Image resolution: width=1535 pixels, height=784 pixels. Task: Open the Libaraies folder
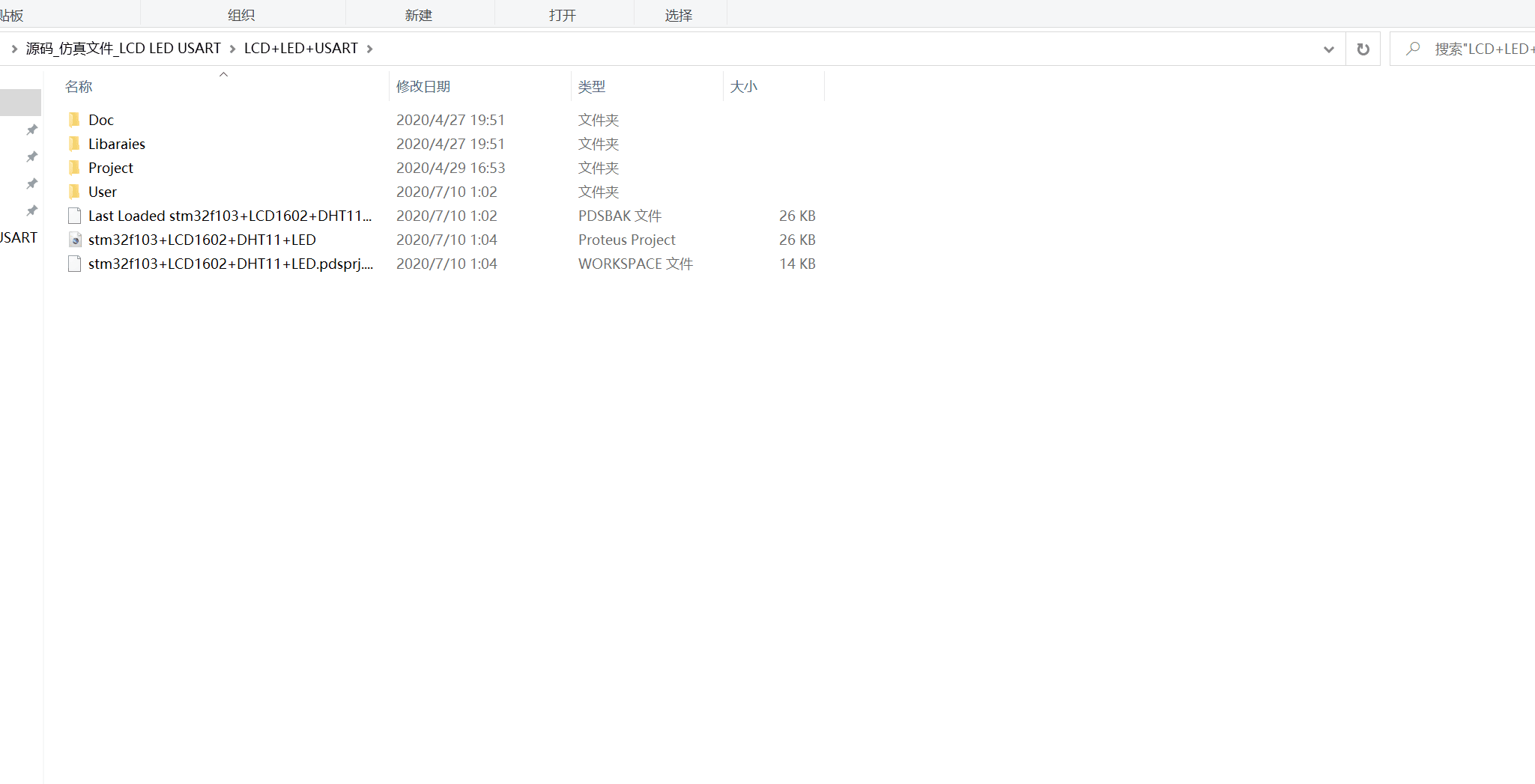point(117,144)
